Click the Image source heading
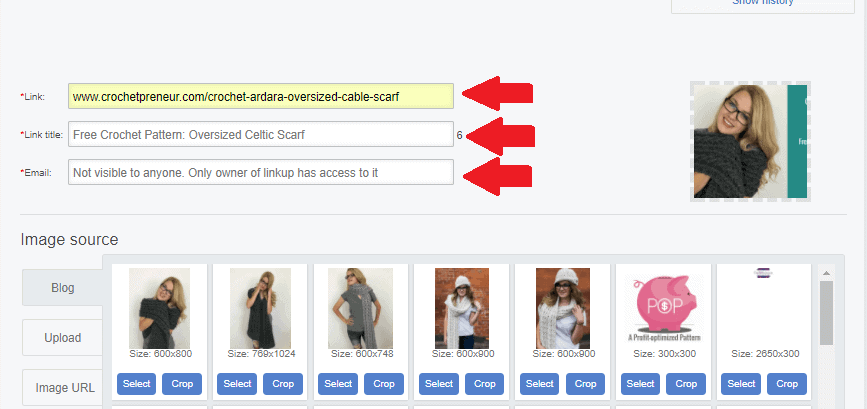 click(69, 239)
